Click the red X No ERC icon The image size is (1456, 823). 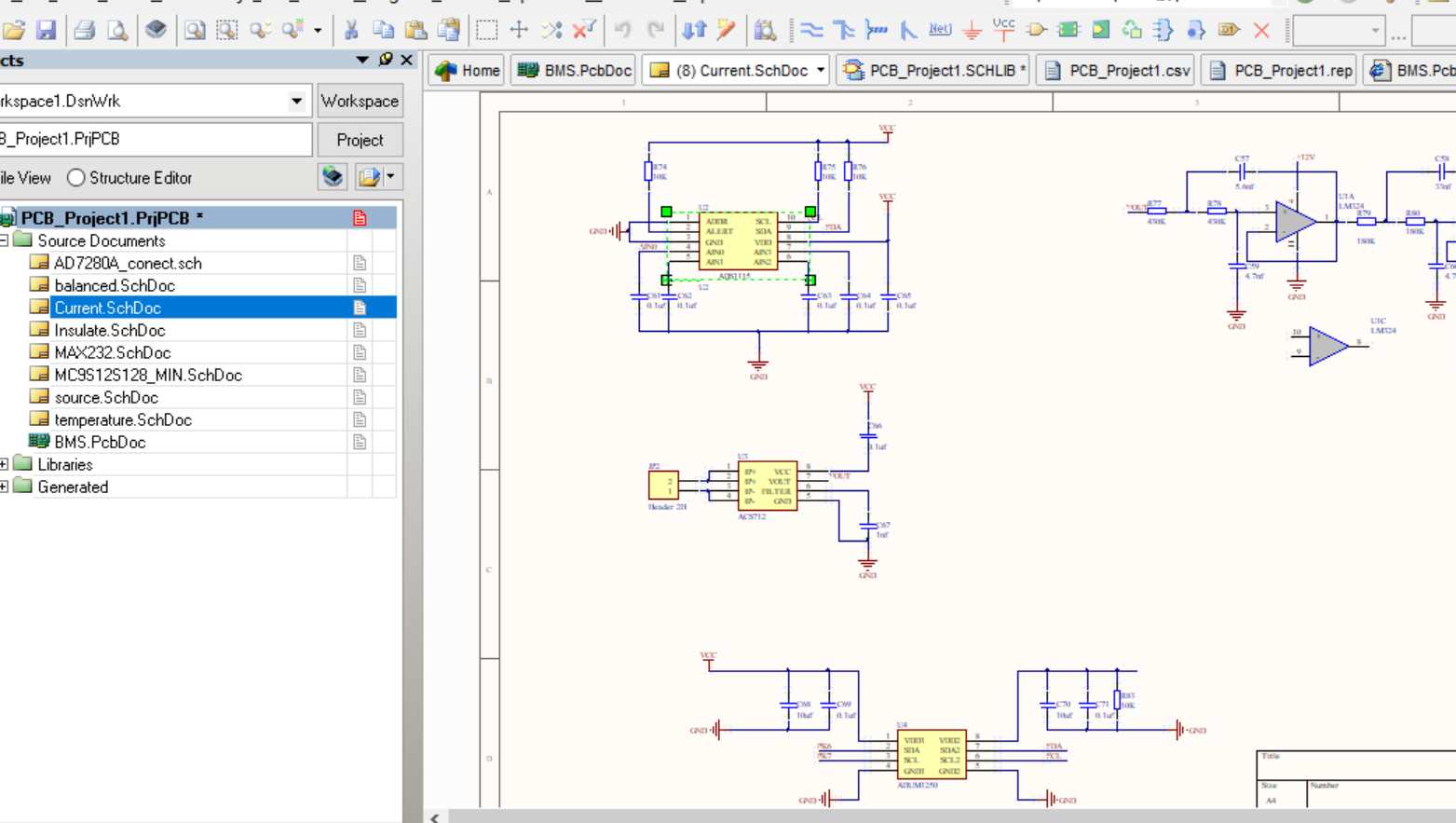pos(1262,31)
